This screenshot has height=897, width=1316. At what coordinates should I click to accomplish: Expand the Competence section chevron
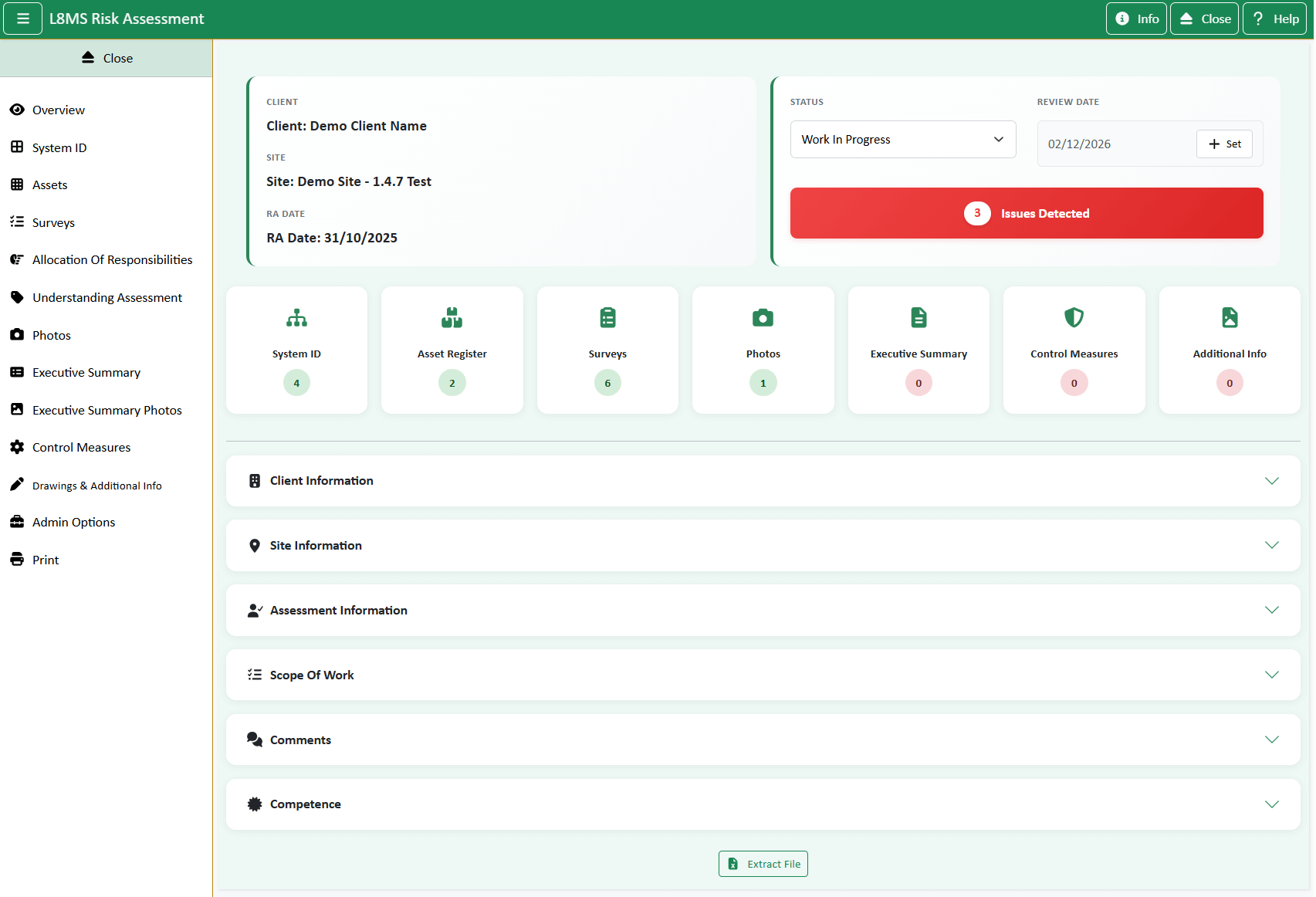pyautogui.click(x=1271, y=804)
